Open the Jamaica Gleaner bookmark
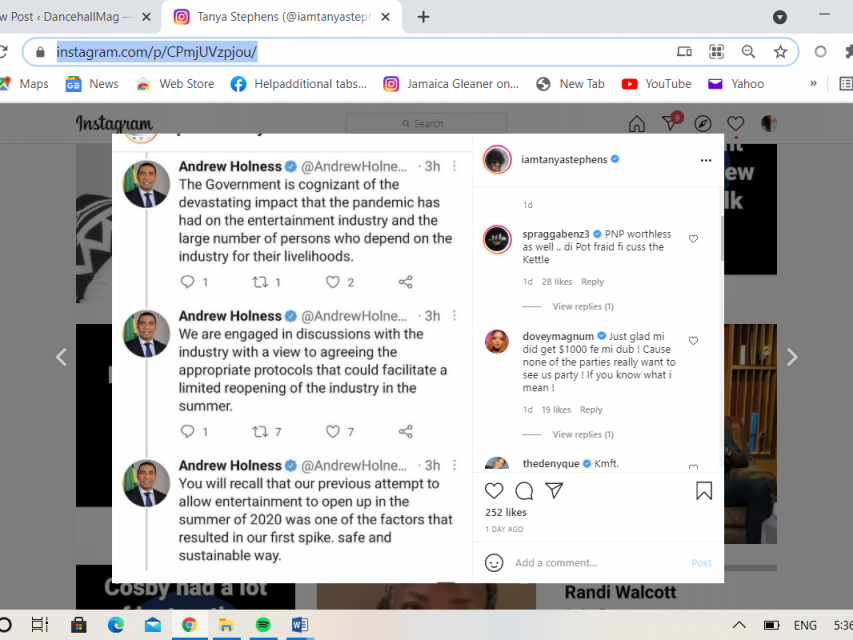This screenshot has width=853, height=640. [451, 84]
